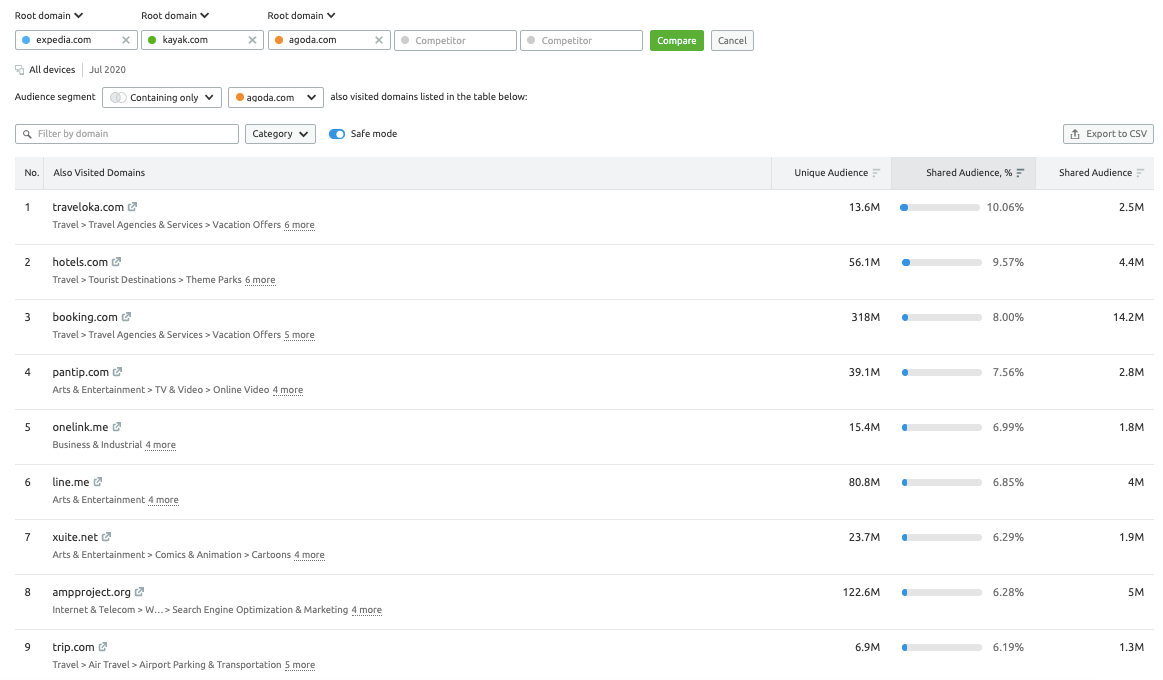The height and width of the screenshot is (680, 1163).
Task: Show 6 more categories for traveloka.com
Action: point(299,225)
